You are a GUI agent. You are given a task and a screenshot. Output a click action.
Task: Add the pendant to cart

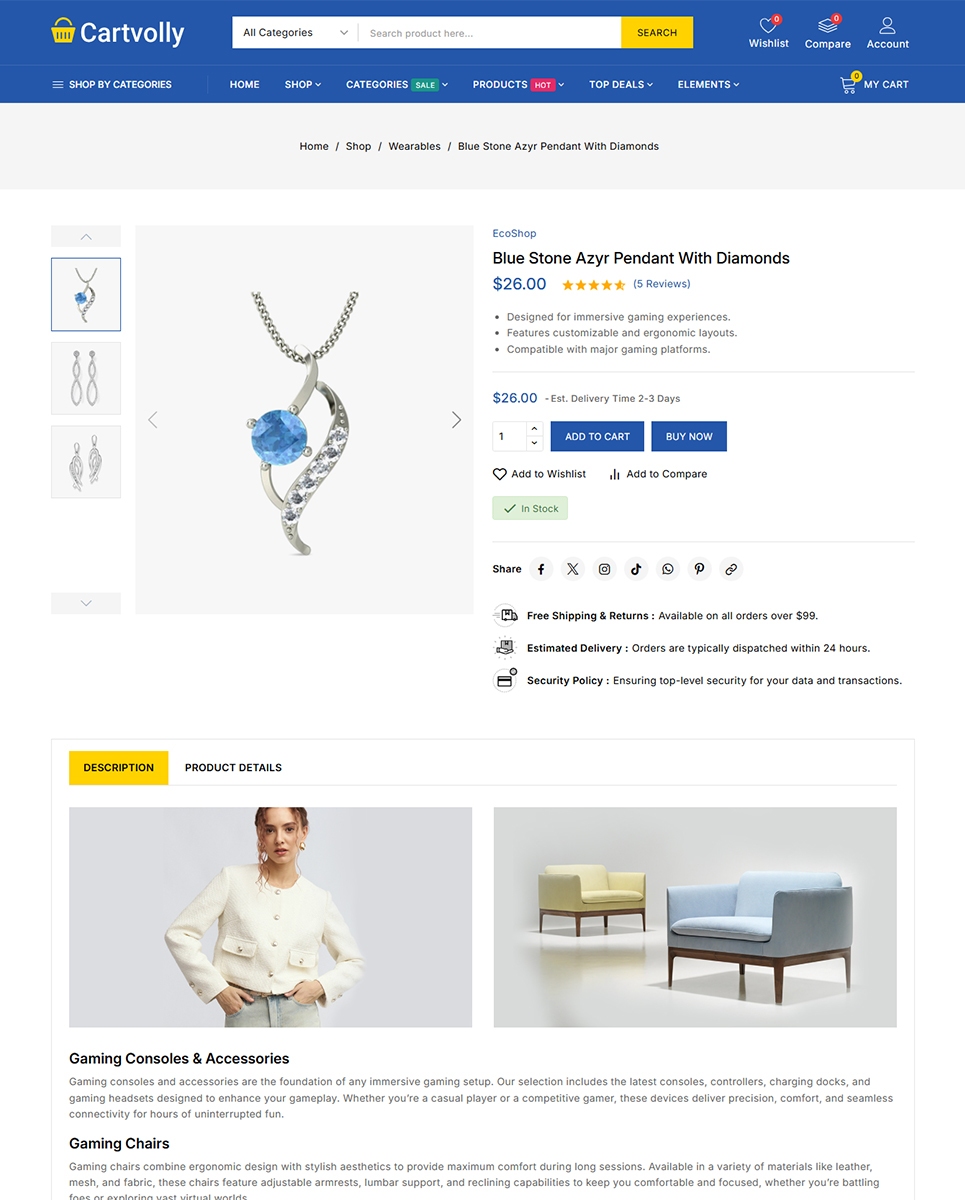pyautogui.click(x=597, y=436)
